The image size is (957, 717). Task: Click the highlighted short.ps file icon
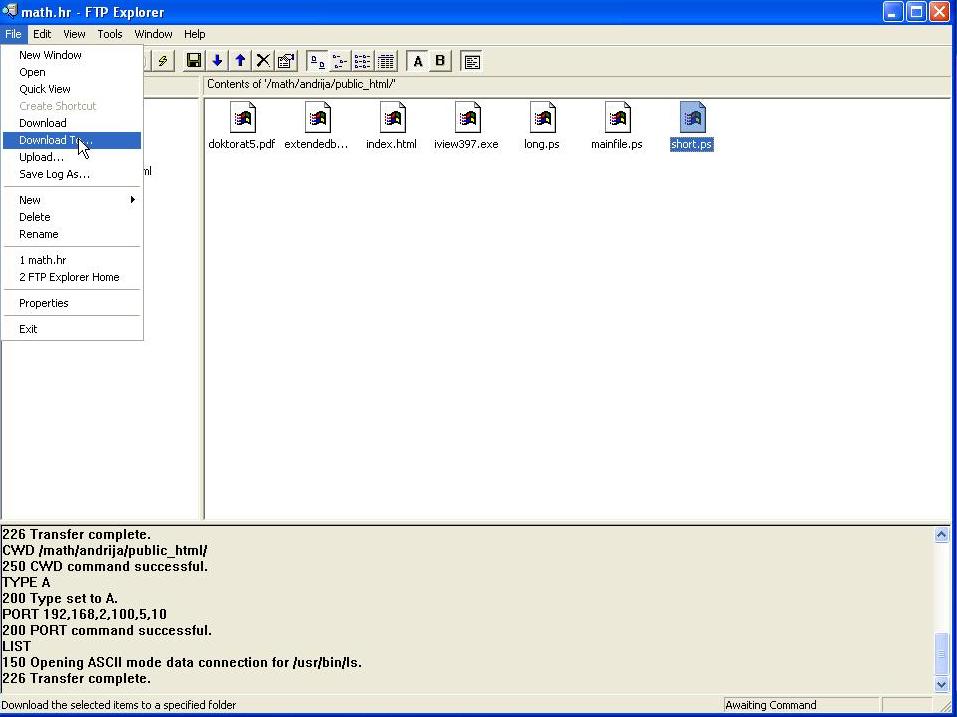click(x=693, y=117)
